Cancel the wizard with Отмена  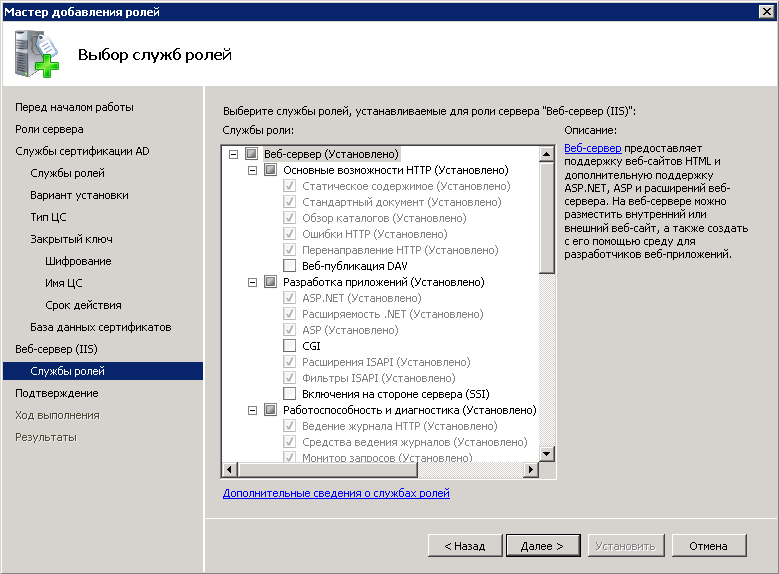[x=708, y=546]
